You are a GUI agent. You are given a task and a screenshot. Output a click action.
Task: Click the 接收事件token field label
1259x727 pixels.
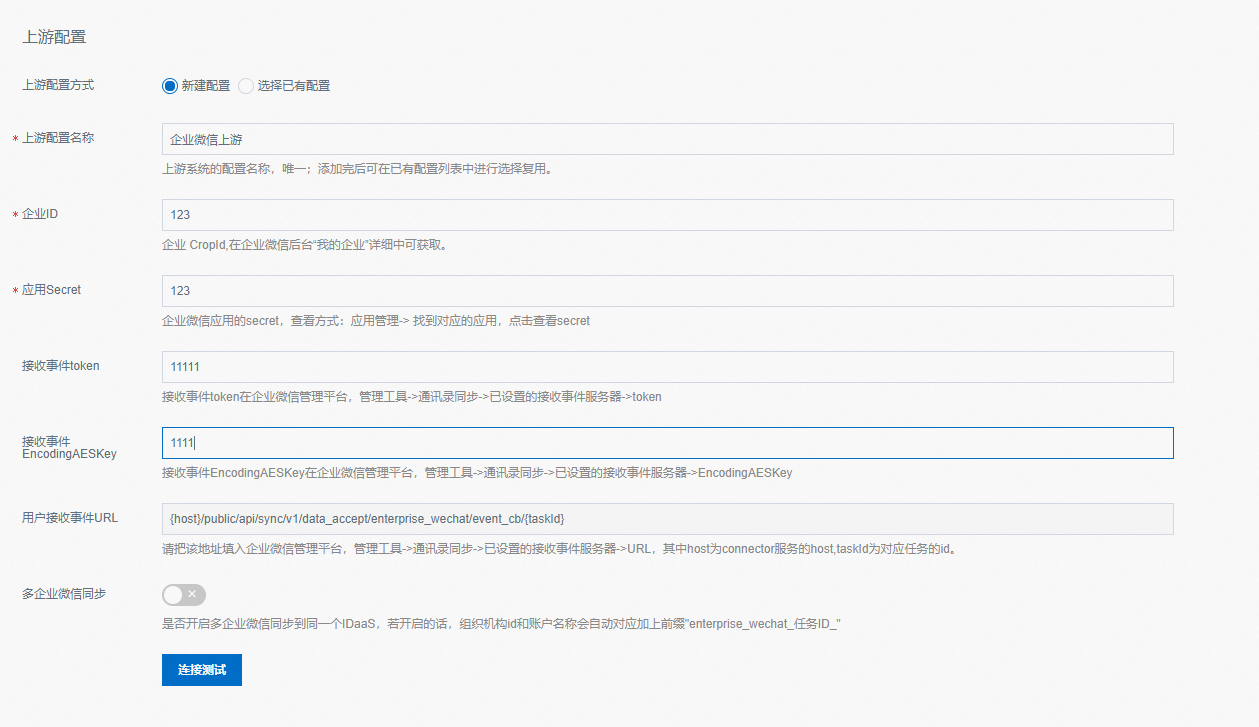click(x=61, y=366)
